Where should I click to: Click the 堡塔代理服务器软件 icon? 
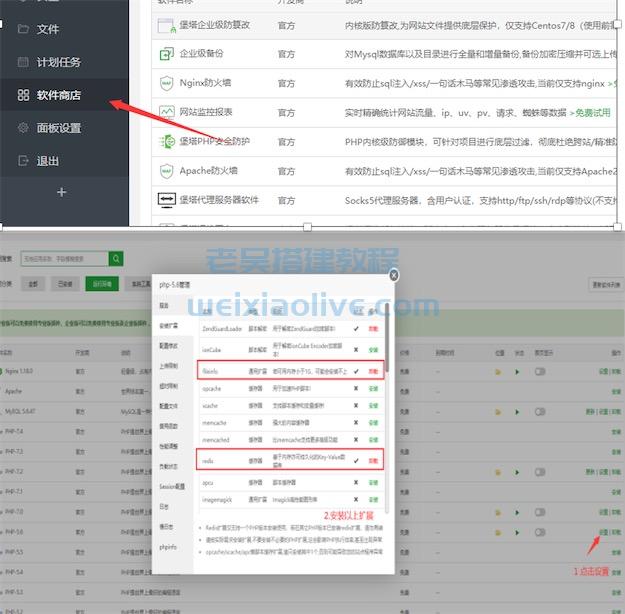[x=167, y=200]
